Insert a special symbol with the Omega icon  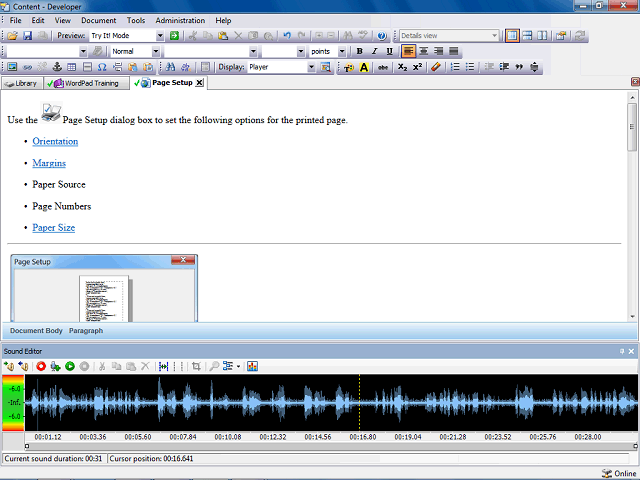pyautogui.click(x=102, y=67)
